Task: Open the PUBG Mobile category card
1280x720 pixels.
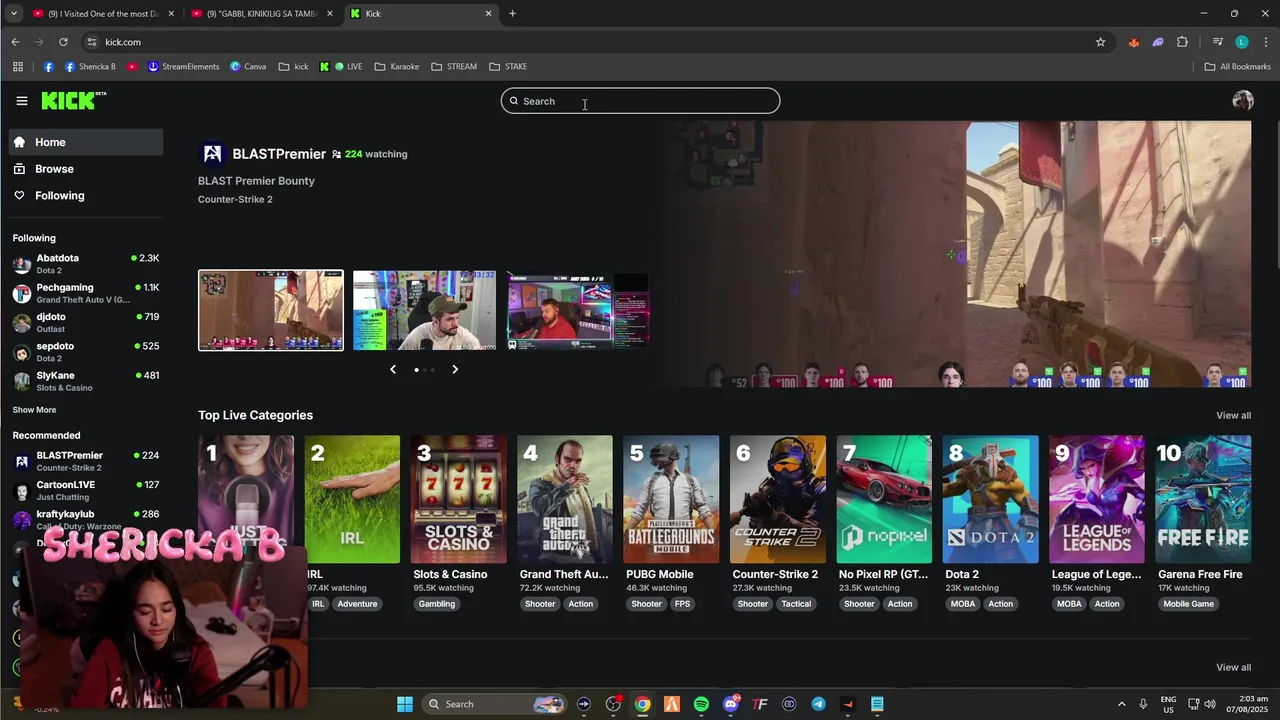Action: tap(671, 499)
